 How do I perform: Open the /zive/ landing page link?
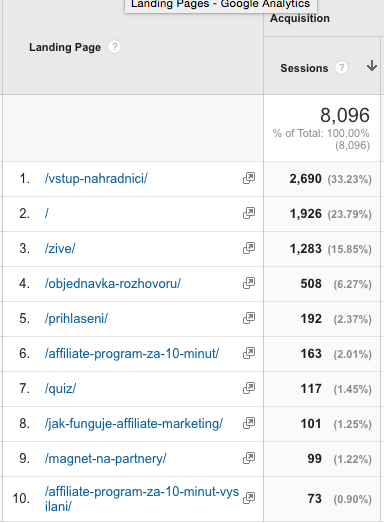[60, 248]
